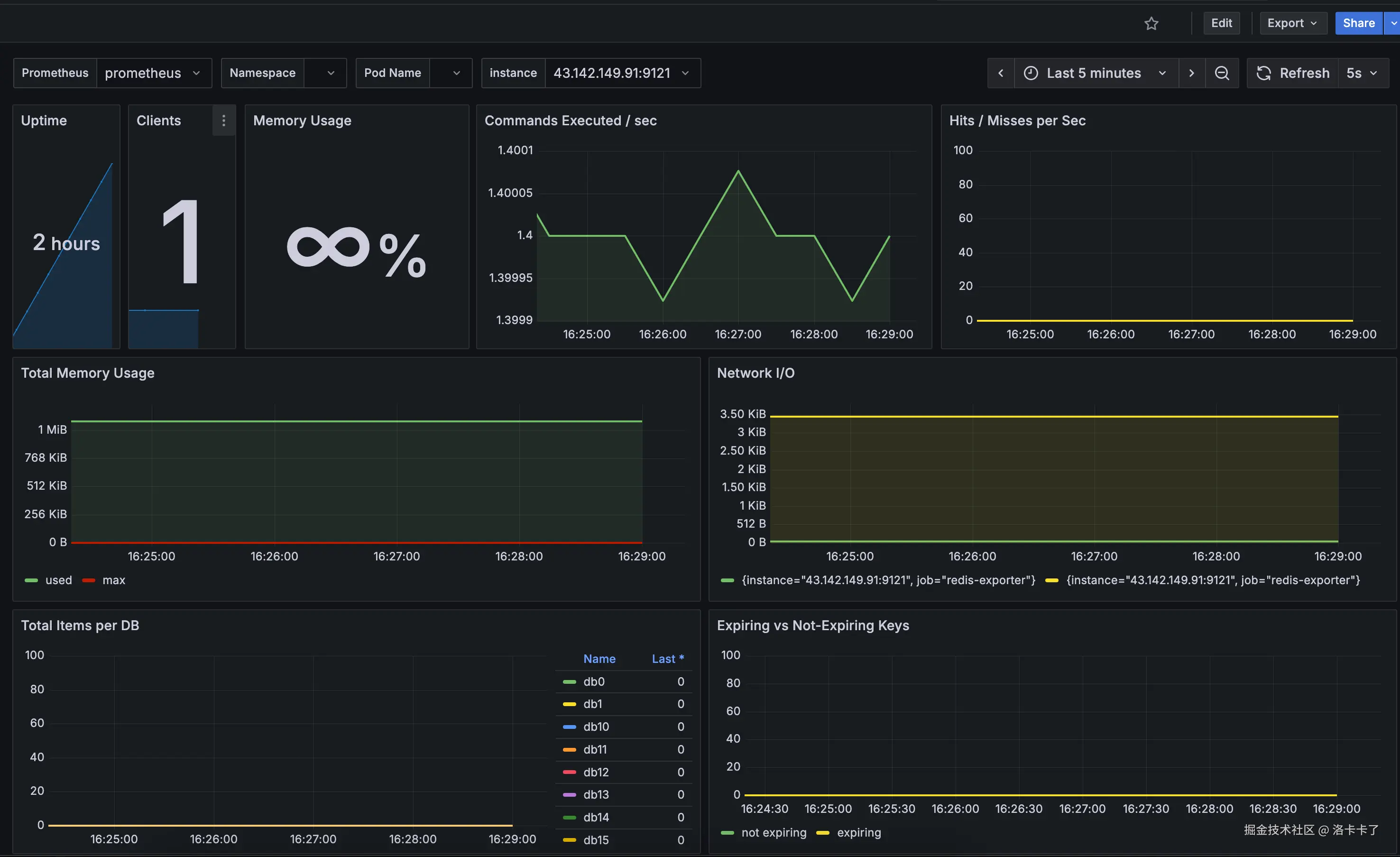This screenshot has height=857, width=1400.
Task: Select db12 row in legend table
Action: pyautogui.click(x=596, y=772)
